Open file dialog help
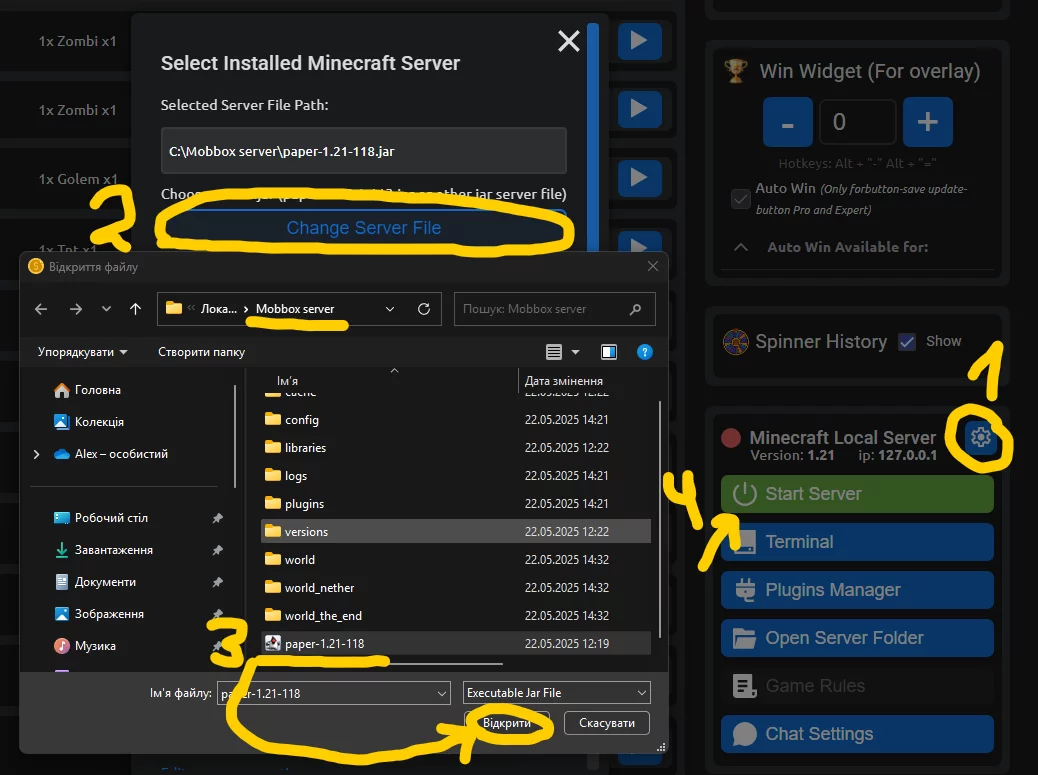Image resolution: width=1038 pixels, height=775 pixels. tap(645, 352)
